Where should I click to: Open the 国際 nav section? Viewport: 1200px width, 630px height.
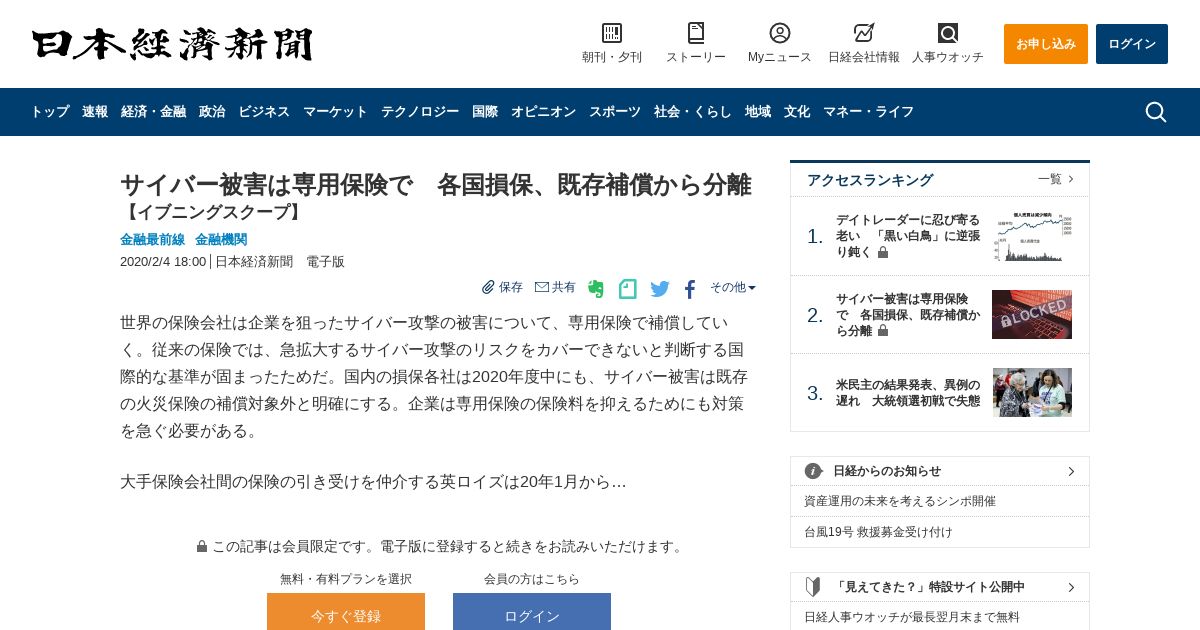tap(485, 112)
